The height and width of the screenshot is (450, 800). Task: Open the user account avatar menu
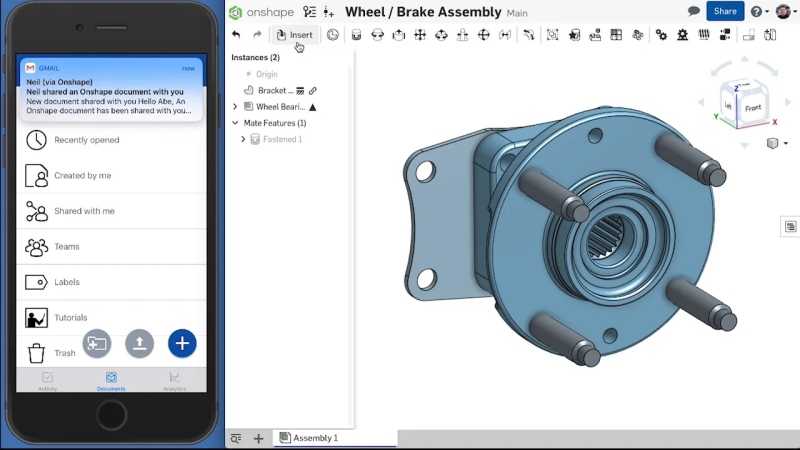tap(785, 11)
